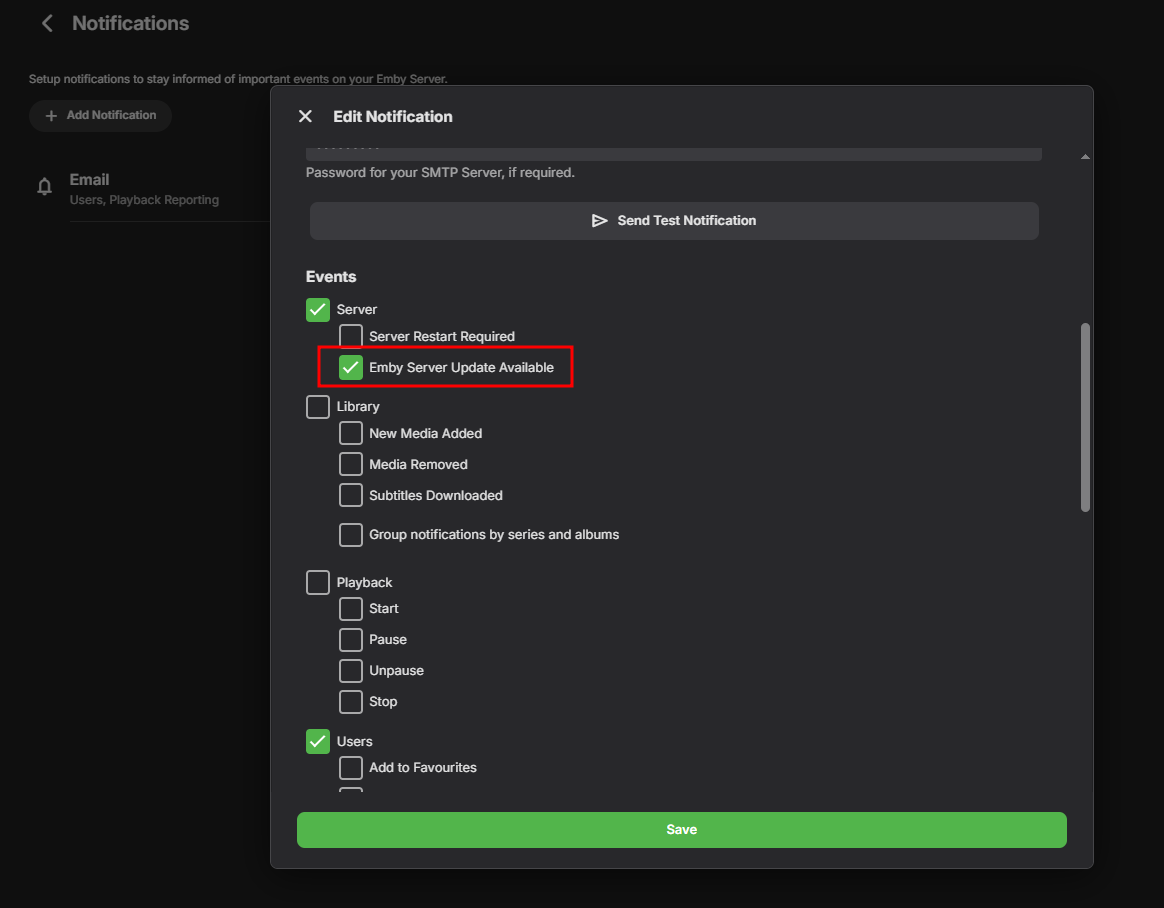
Task: Click the SMTP password input field
Action: (674, 153)
